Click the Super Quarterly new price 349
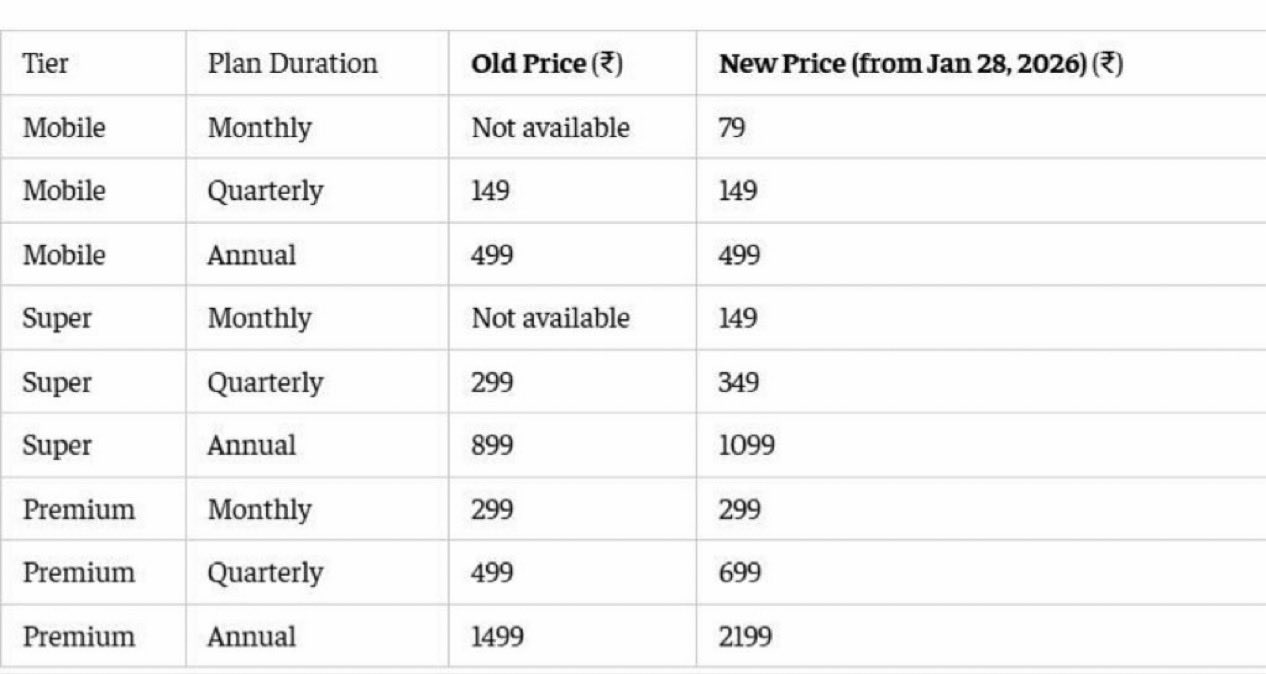Image resolution: width=1266 pixels, height=674 pixels. pyautogui.click(x=739, y=382)
